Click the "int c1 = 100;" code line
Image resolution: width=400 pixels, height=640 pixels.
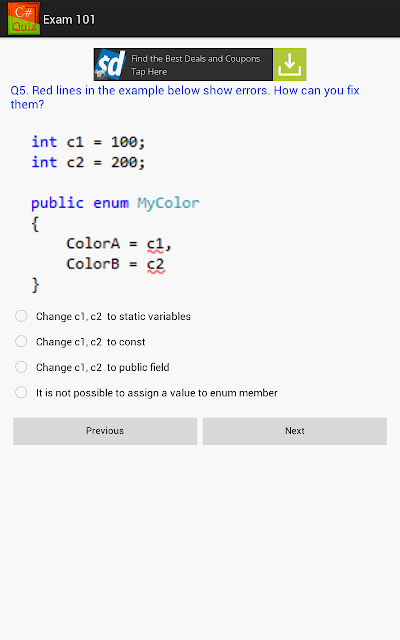click(88, 142)
